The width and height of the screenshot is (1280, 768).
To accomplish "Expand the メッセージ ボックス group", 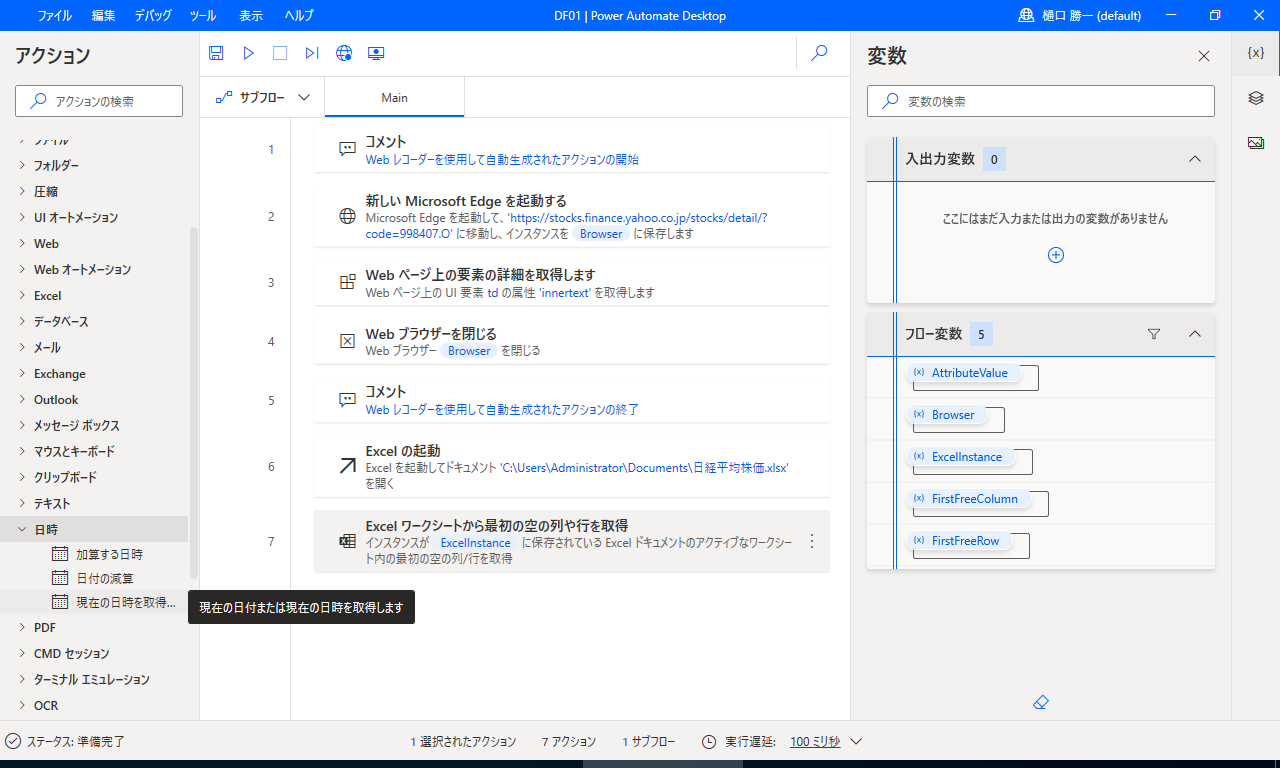I will [22, 425].
